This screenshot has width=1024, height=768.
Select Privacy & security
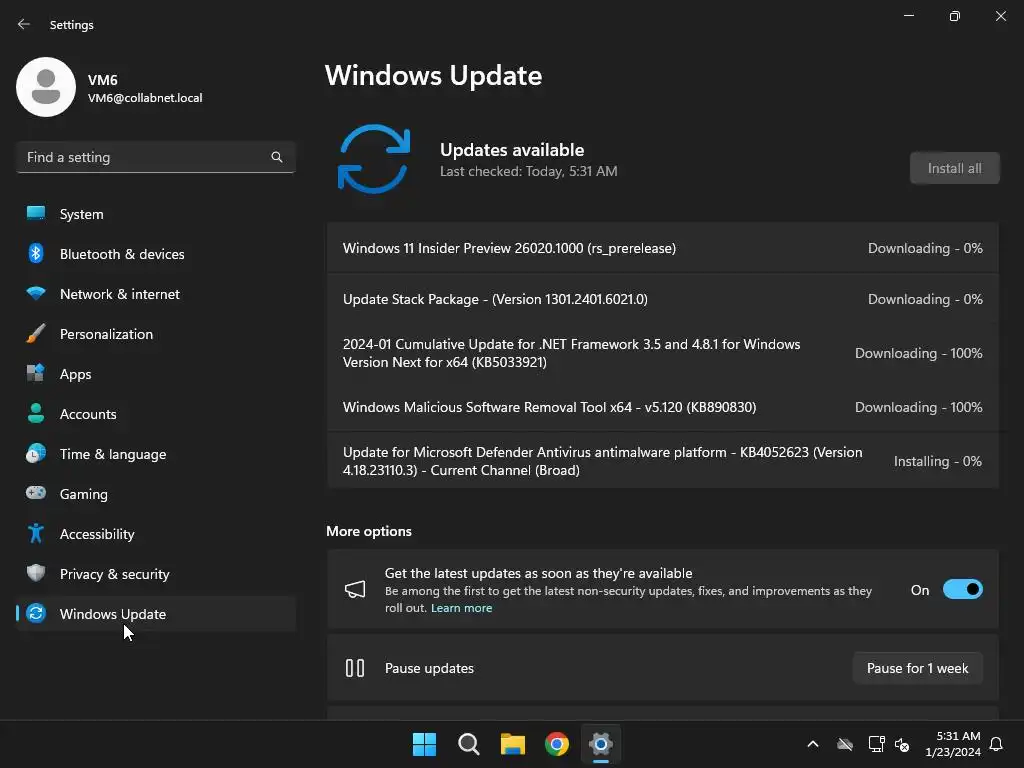[x=156, y=573]
